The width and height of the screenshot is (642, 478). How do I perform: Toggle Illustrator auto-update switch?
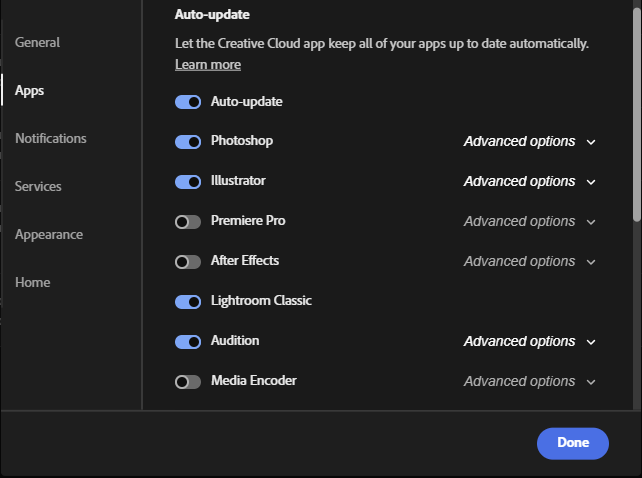coord(188,182)
